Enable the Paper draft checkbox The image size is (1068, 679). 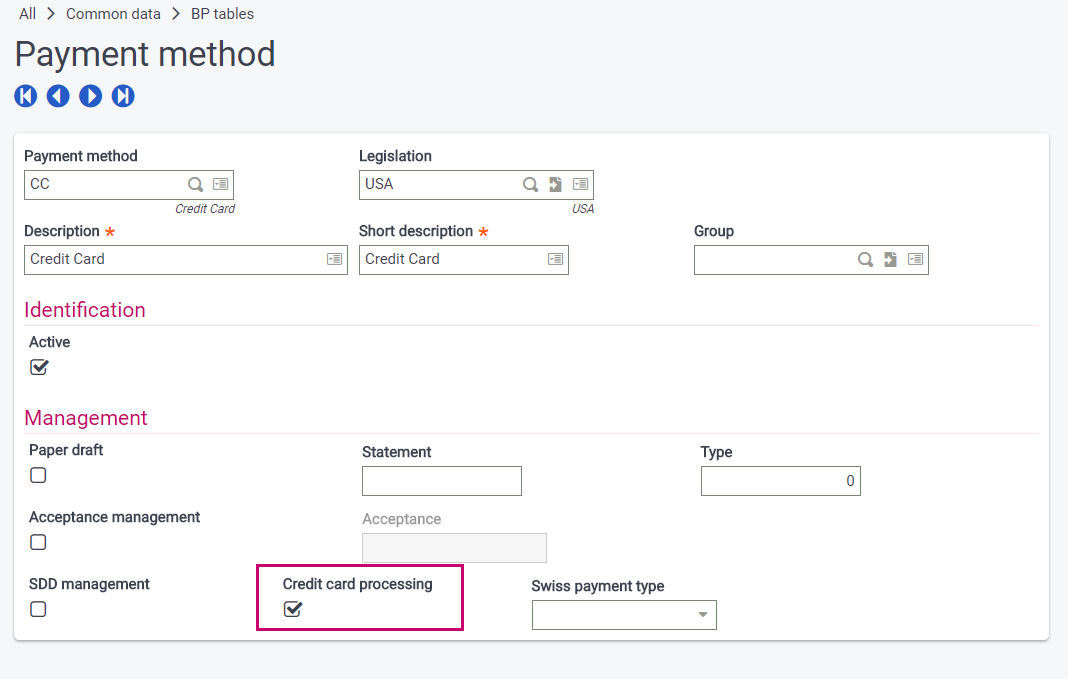coord(38,475)
